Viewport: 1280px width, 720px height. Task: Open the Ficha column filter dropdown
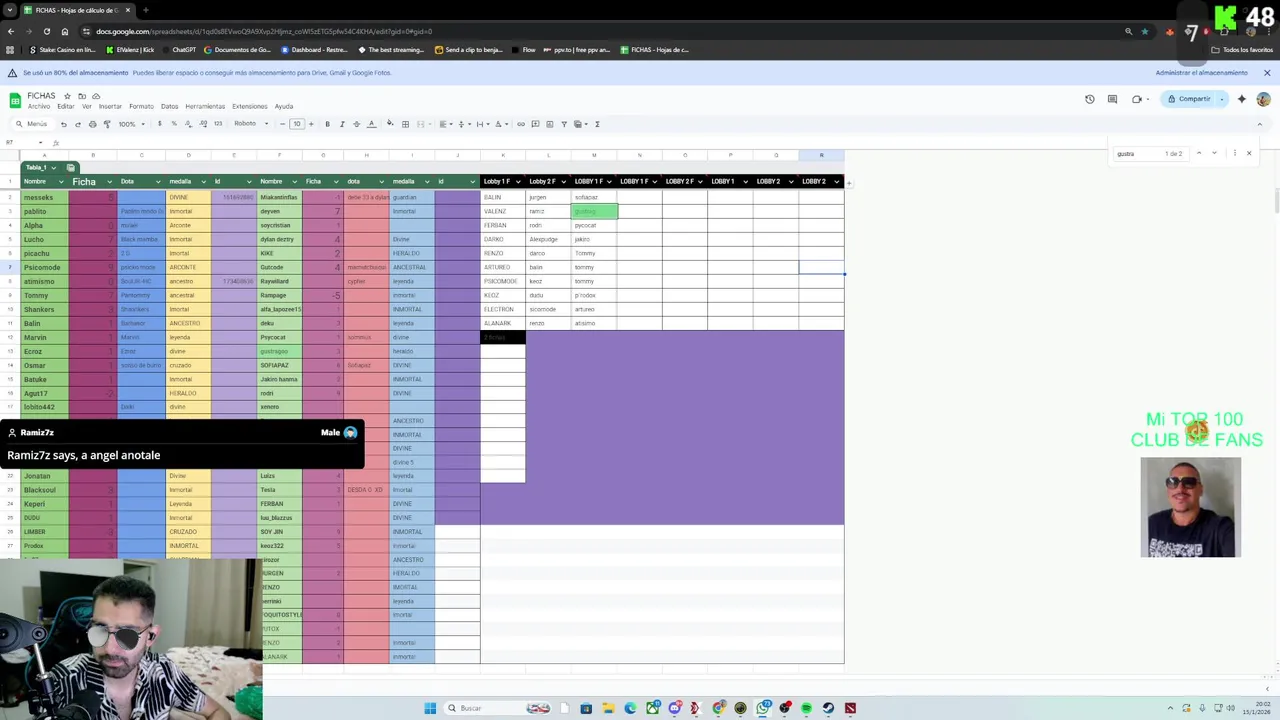110,181
